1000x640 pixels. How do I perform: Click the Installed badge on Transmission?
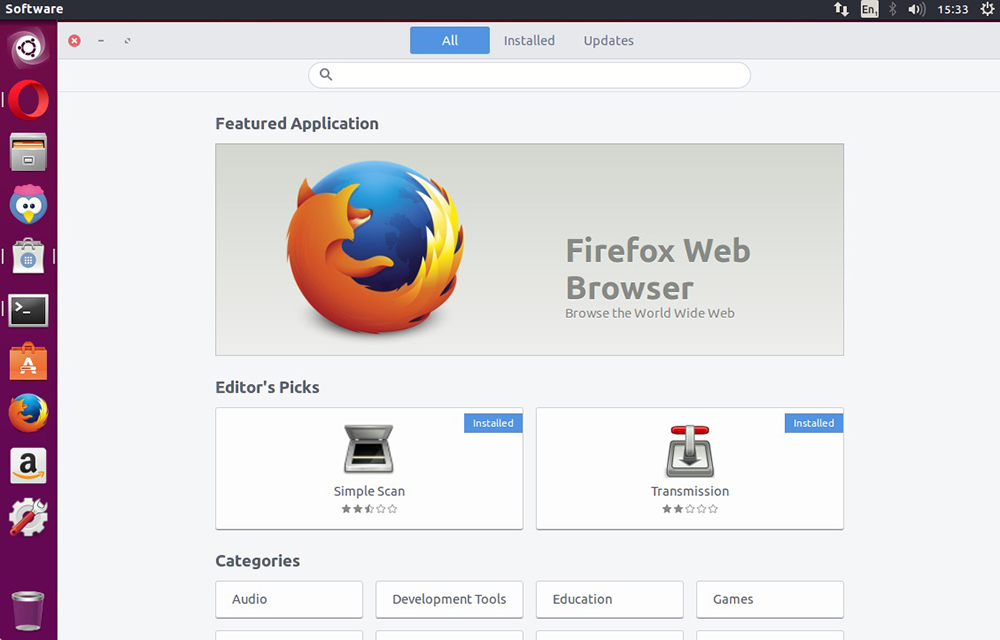(814, 423)
